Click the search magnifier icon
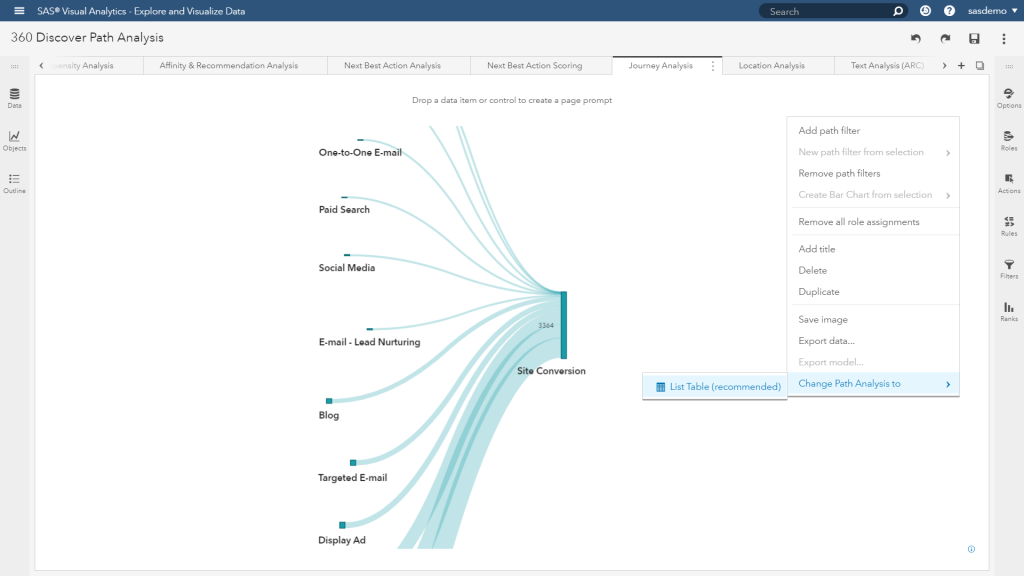This screenshot has width=1024, height=576. pos(898,11)
